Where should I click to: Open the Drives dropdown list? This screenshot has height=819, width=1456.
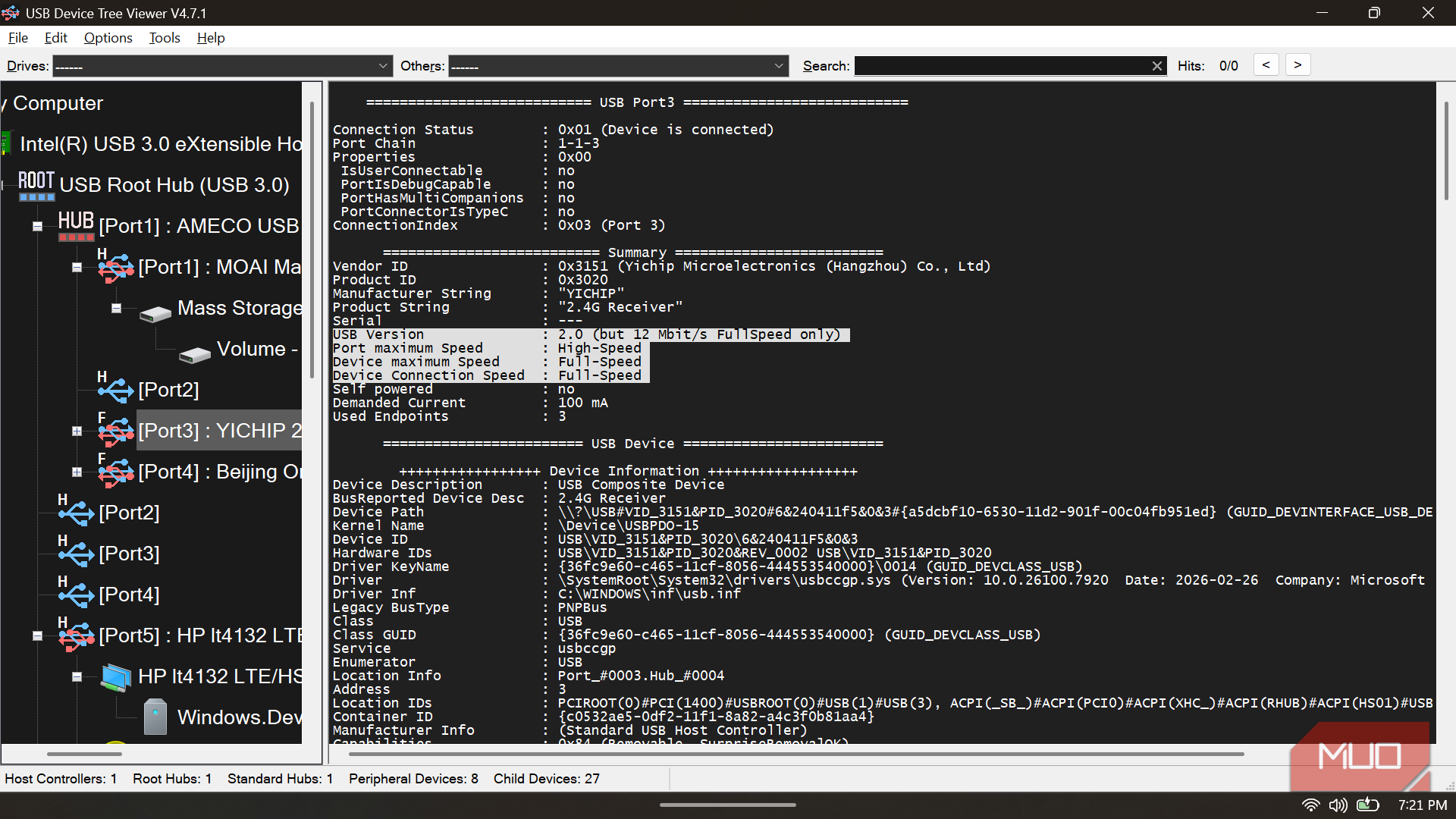pos(222,67)
